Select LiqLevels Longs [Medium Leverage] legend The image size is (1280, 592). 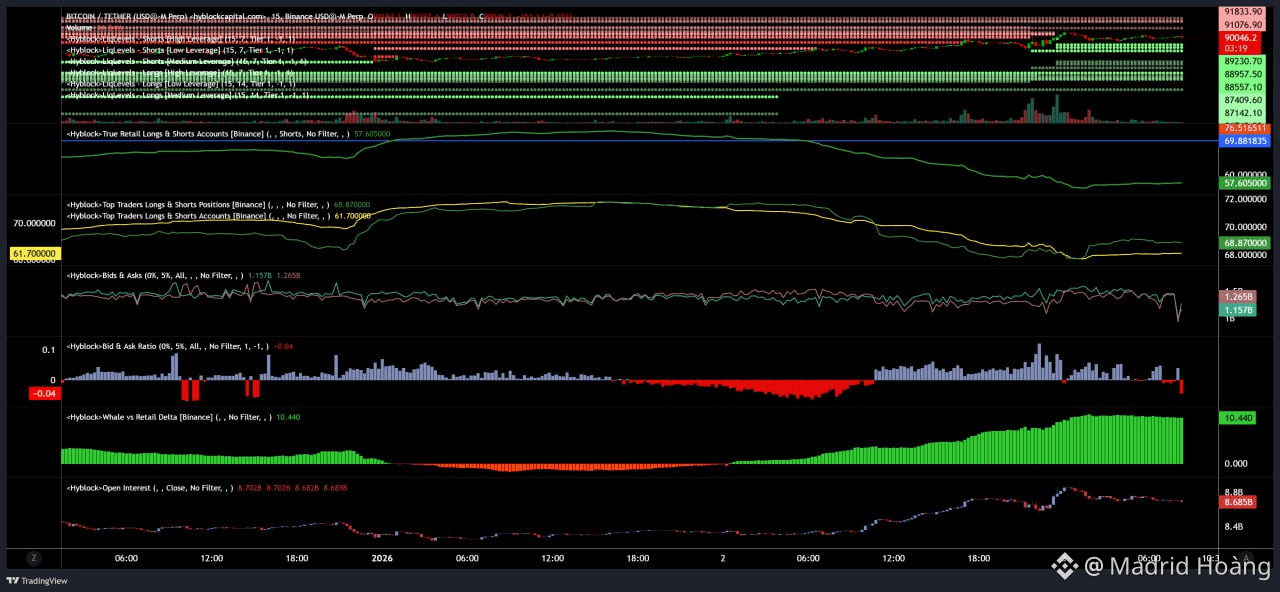click(x=187, y=96)
